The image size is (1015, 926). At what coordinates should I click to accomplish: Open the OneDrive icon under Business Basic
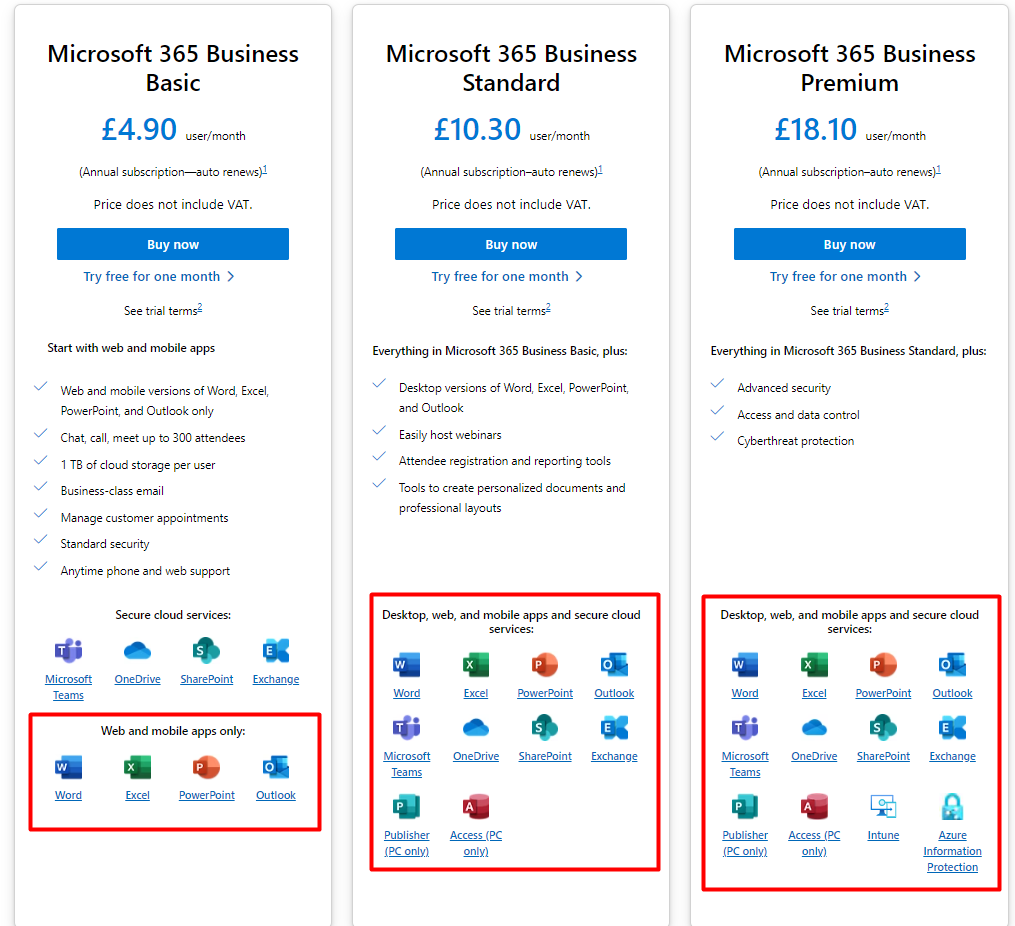click(137, 650)
